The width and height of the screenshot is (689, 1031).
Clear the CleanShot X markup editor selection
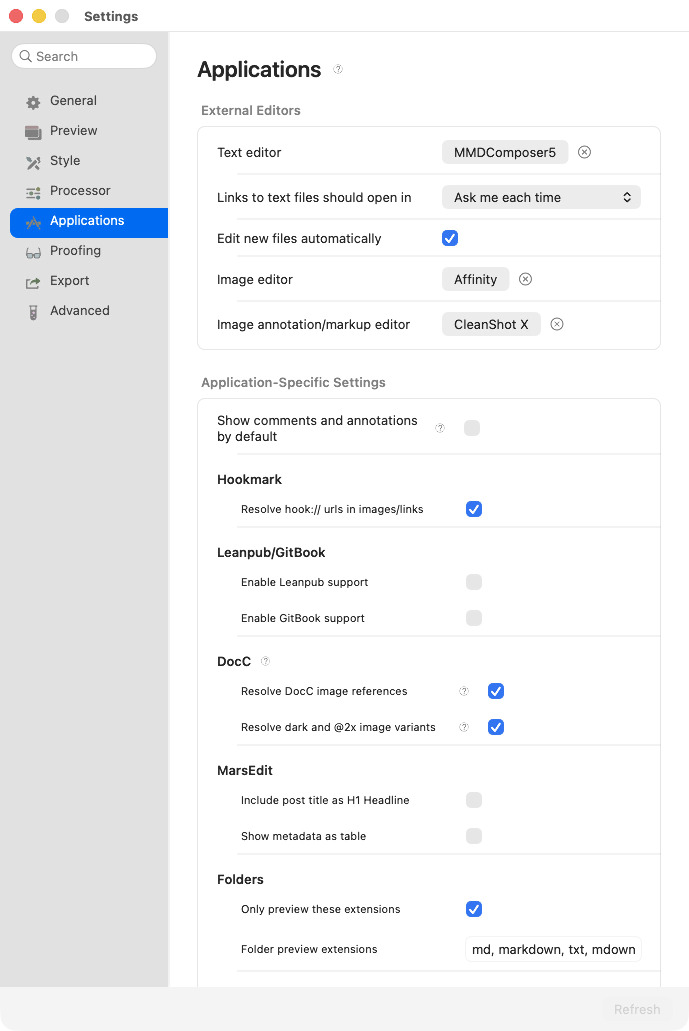(x=557, y=324)
